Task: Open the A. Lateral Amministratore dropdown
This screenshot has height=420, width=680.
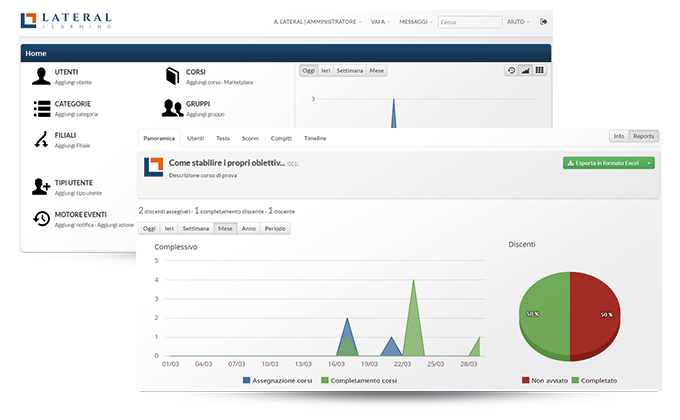Action: click(317, 22)
